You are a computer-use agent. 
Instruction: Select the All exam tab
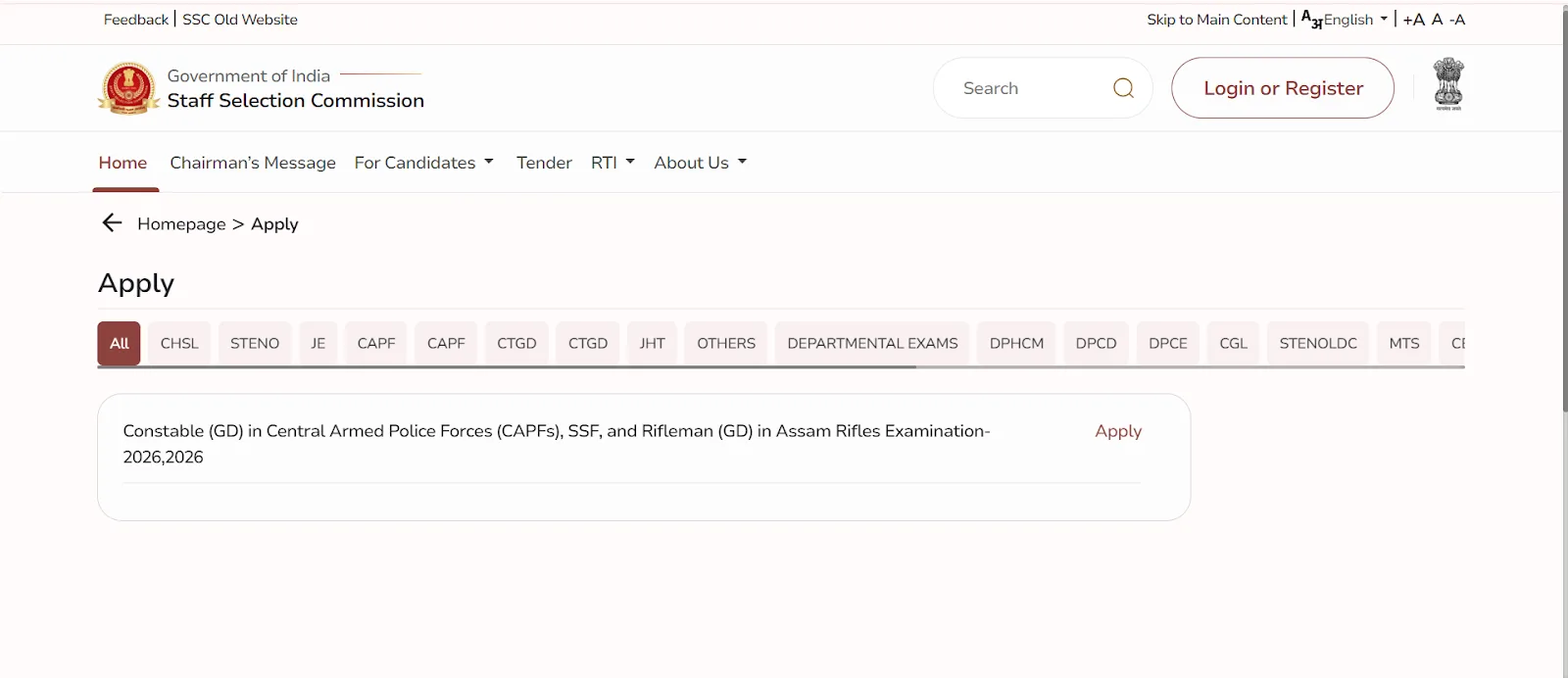pos(119,343)
